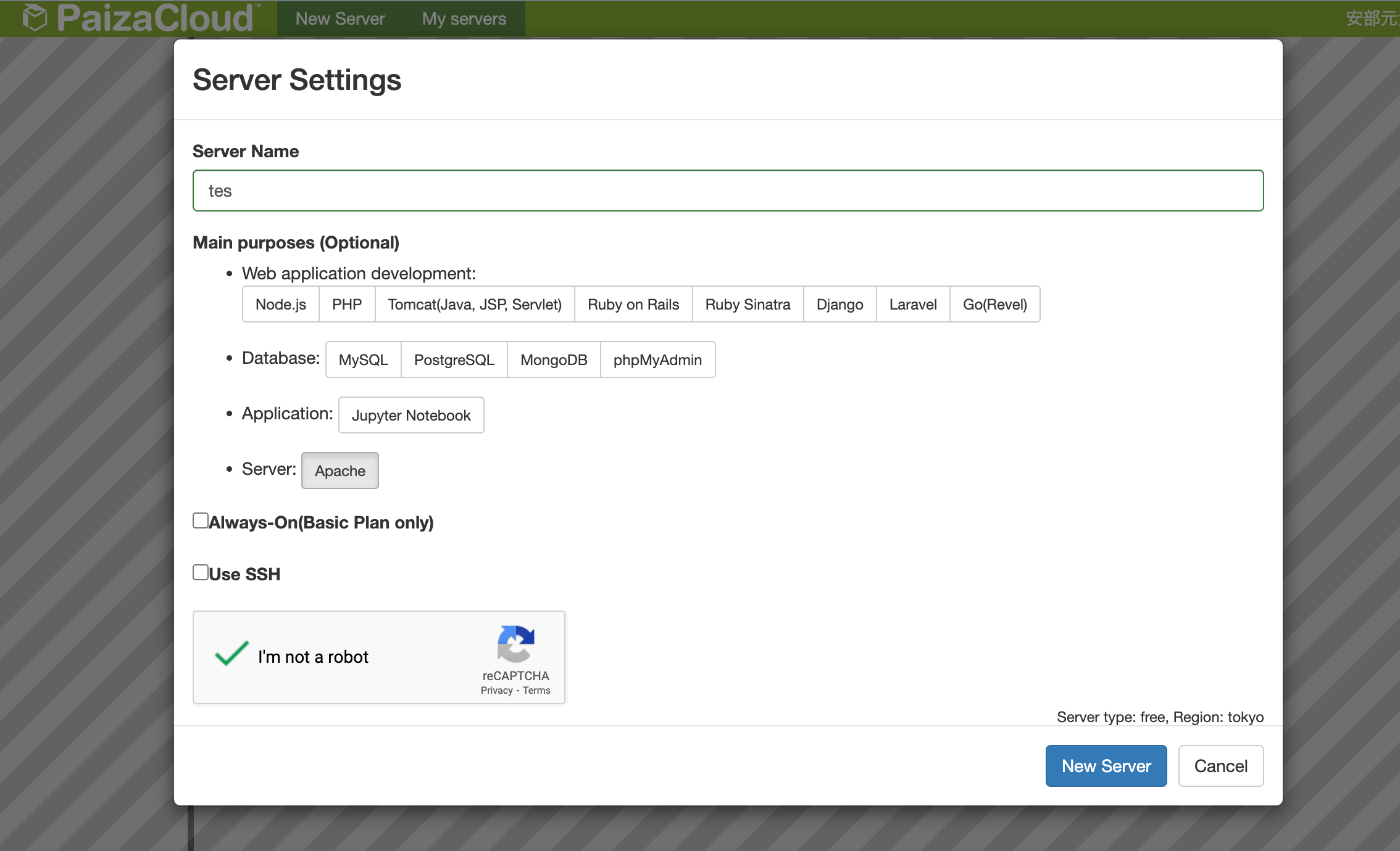
Task: Choose PostgreSQL database option
Action: [x=453, y=359]
